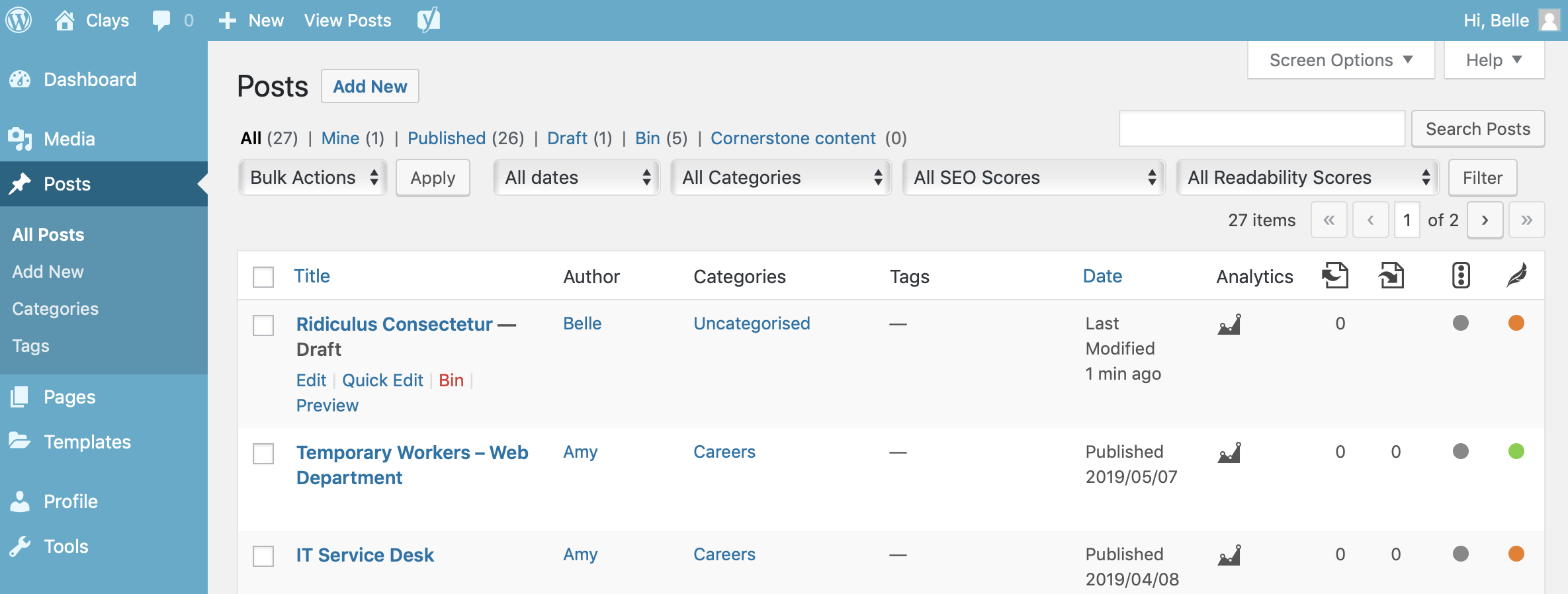Open the IT Service Desk post title
This screenshot has width=1568, height=594.
click(x=365, y=555)
